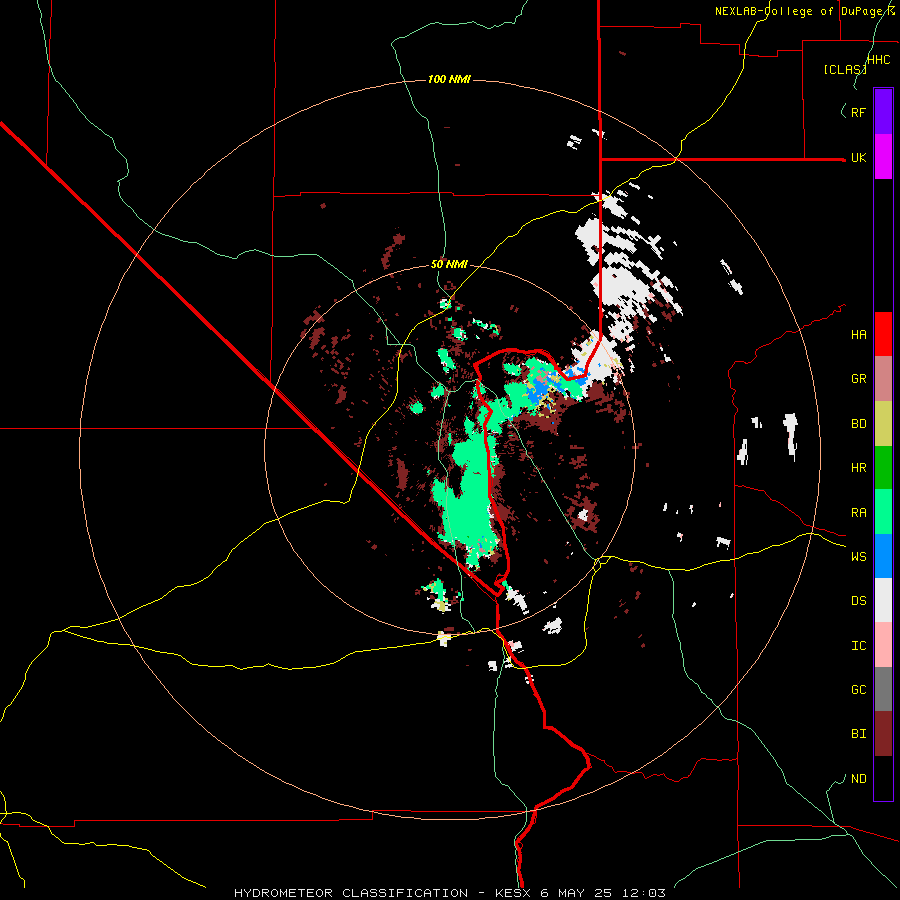Click the 'WS' legend label
Screen dimensions: 900x900
(x=858, y=556)
